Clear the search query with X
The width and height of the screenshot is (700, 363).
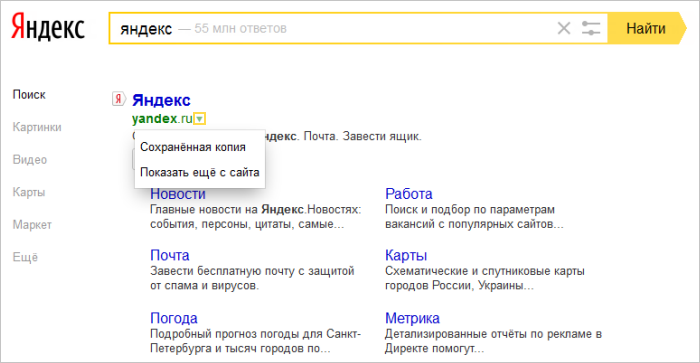[x=564, y=29]
